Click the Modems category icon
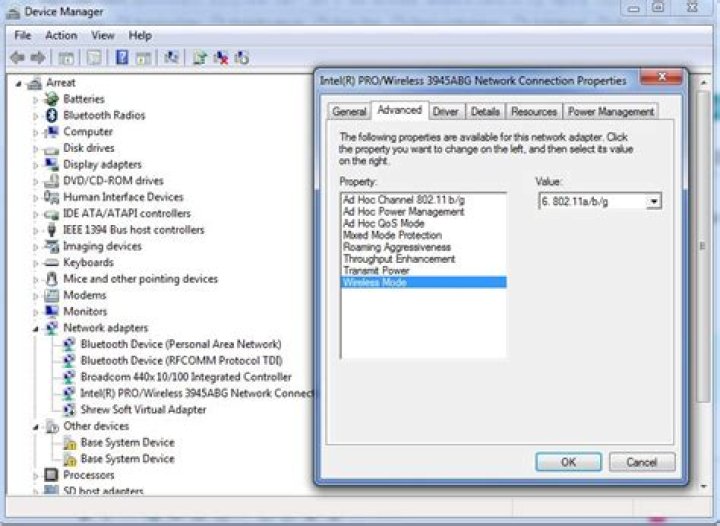 pyautogui.click(x=51, y=296)
